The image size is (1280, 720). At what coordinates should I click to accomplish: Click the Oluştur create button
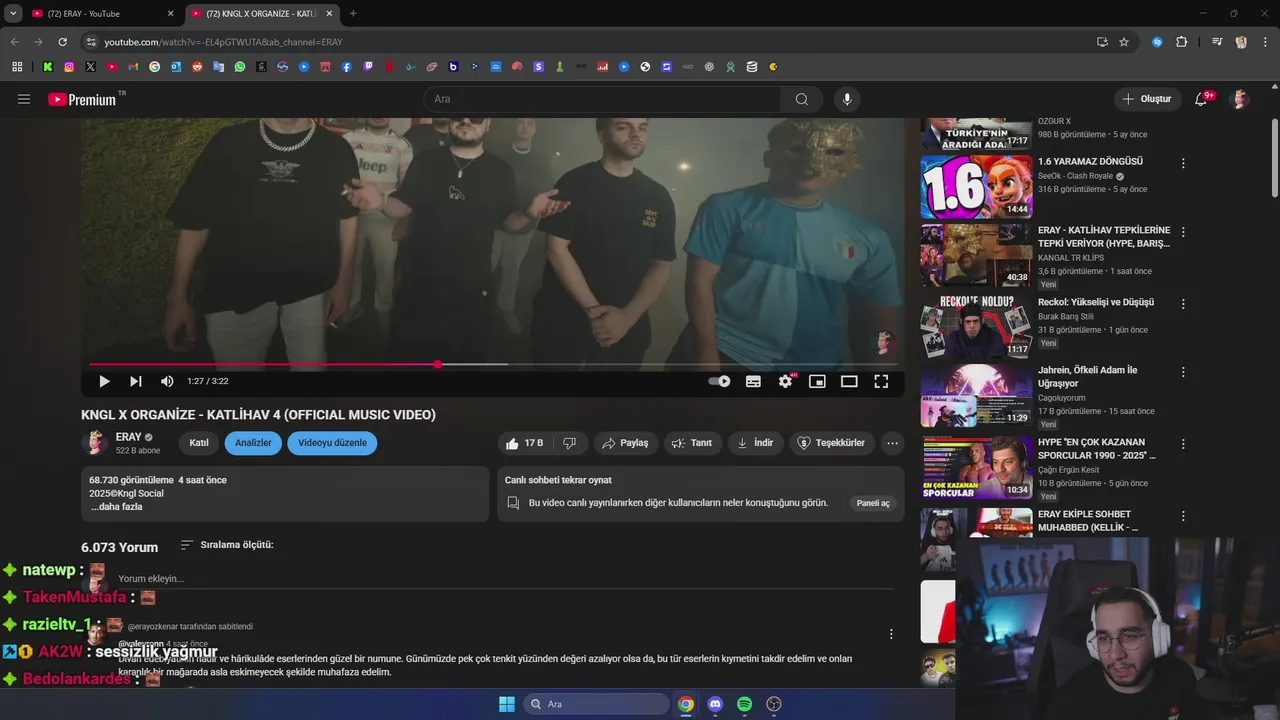pyautogui.click(x=1147, y=99)
